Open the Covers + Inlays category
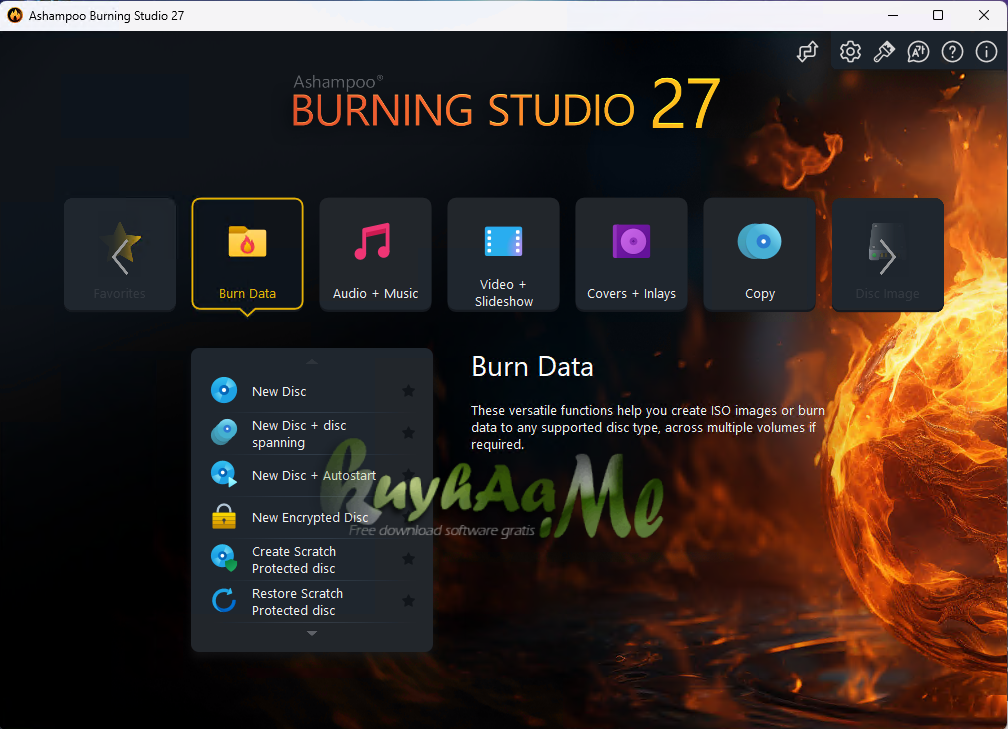Screen dimensions: 1008x729 click(631, 254)
